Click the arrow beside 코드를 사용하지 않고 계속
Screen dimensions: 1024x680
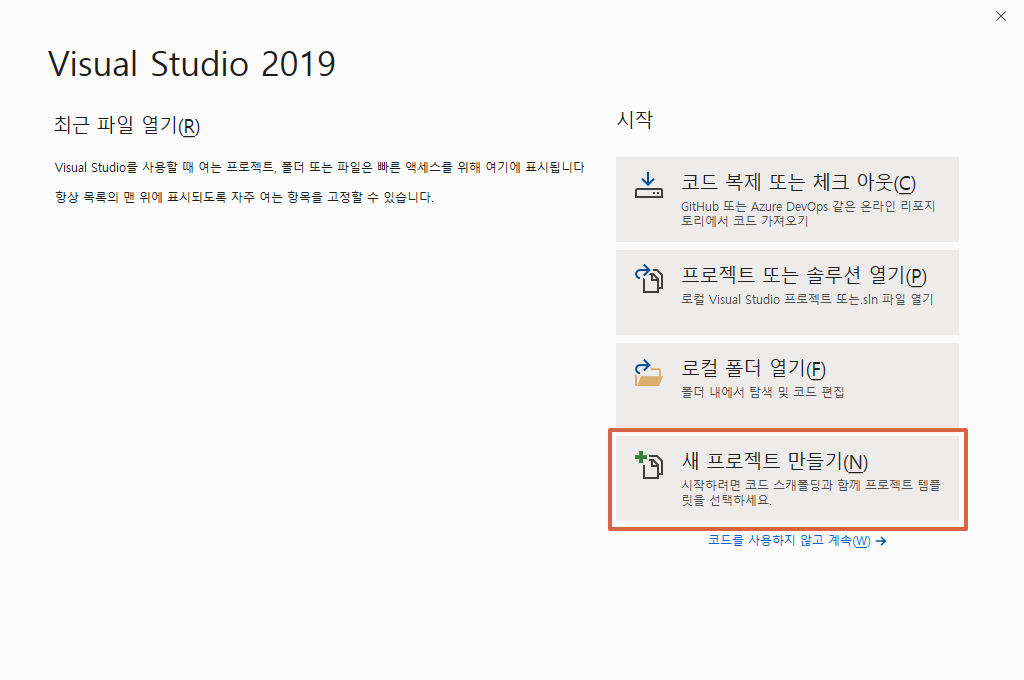[x=881, y=541]
